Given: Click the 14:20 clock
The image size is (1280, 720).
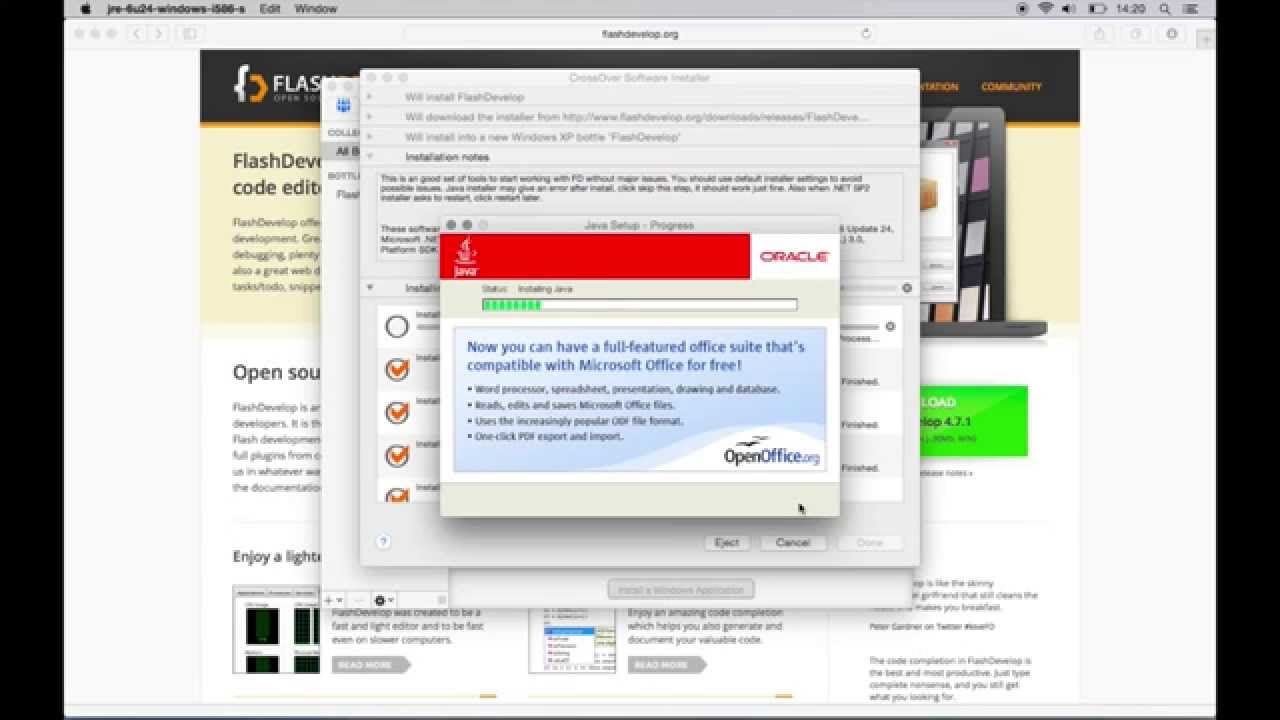Looking at the screenshot, I should click(x=1130, y=8).
